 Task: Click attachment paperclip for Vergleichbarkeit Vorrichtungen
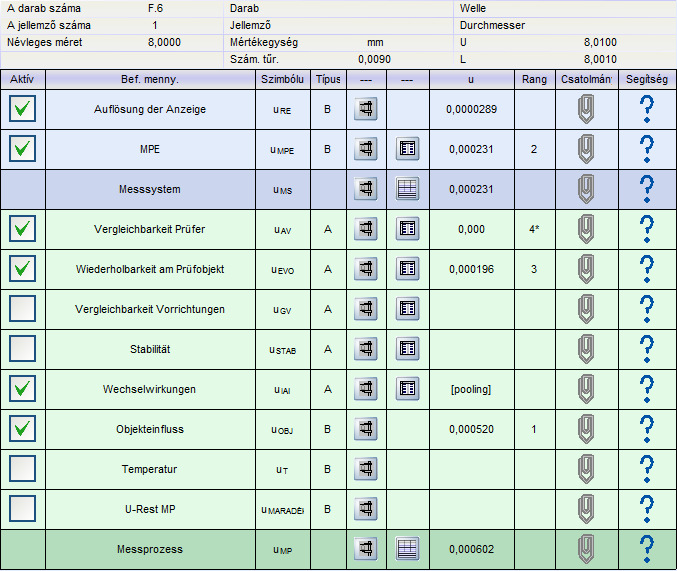[586, 309]
